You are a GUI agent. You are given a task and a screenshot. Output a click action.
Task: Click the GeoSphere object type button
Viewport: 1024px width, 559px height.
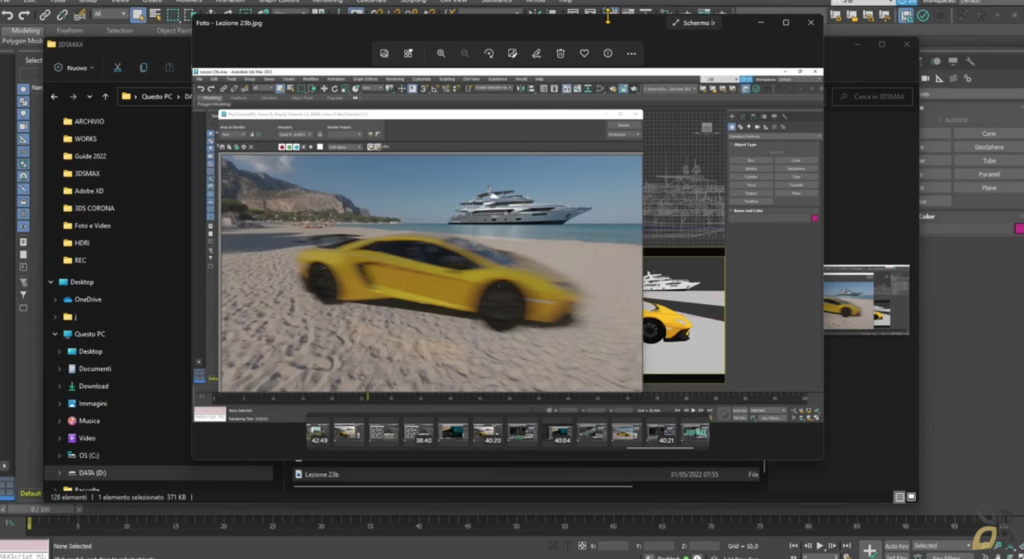tap(989, 147)
